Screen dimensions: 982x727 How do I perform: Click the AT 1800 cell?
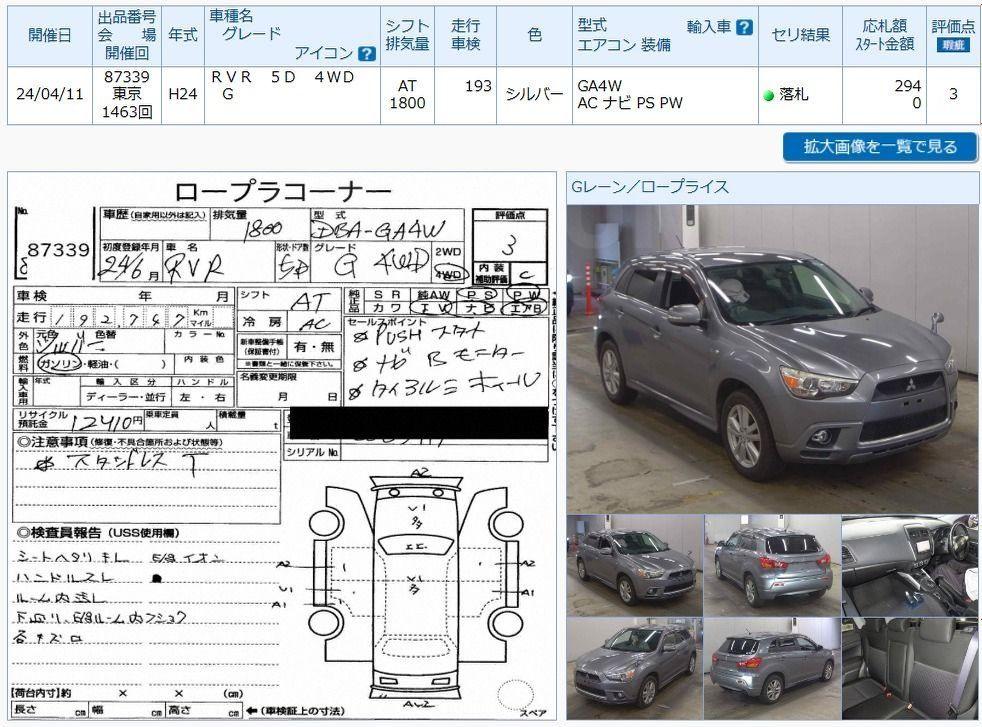[x=407, y=95]
